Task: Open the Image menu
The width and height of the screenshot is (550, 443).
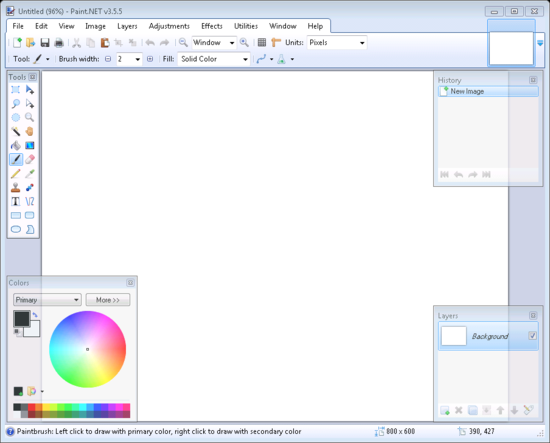Action: [x=95, y=26]
